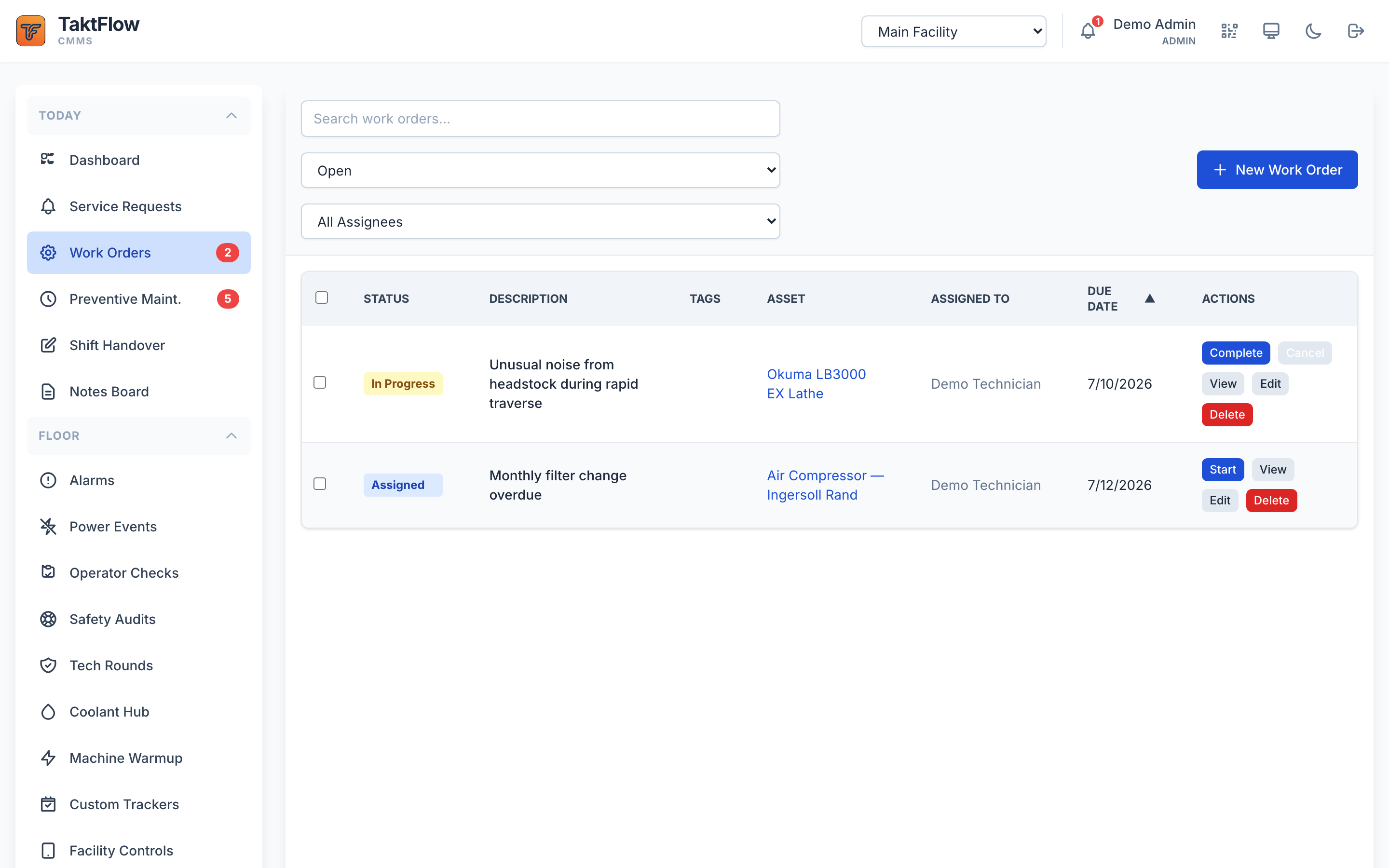Click the Notes Board document icon
1389x868 pixels.
(x=48, y=392)
